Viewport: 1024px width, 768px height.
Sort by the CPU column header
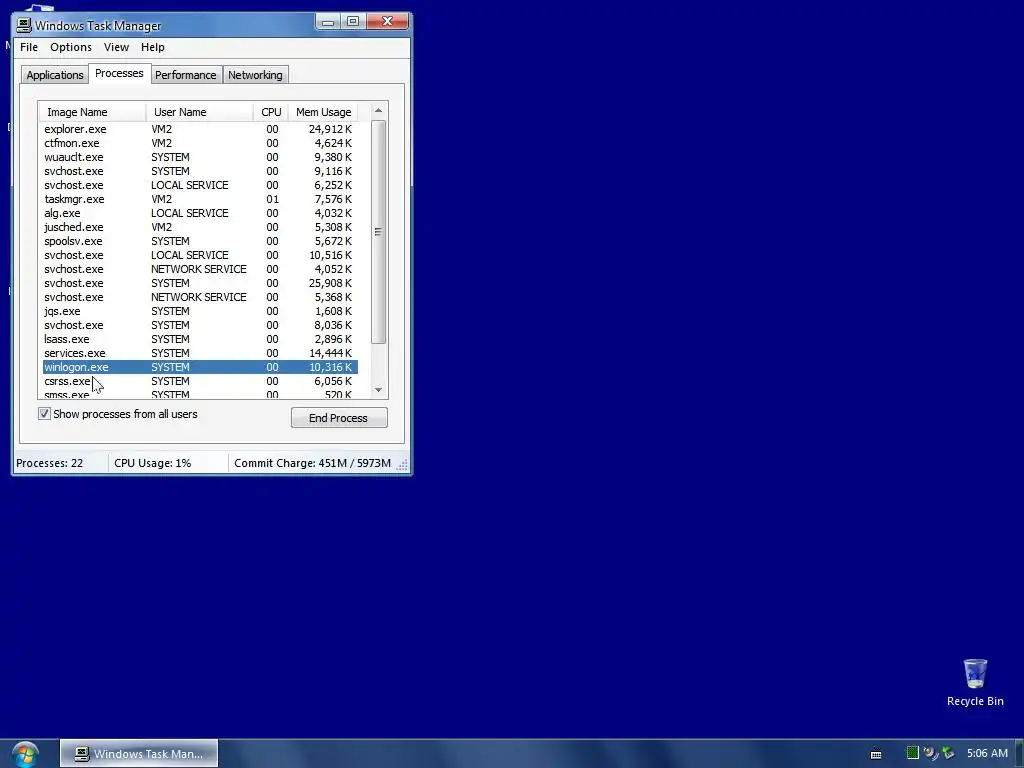271,112
